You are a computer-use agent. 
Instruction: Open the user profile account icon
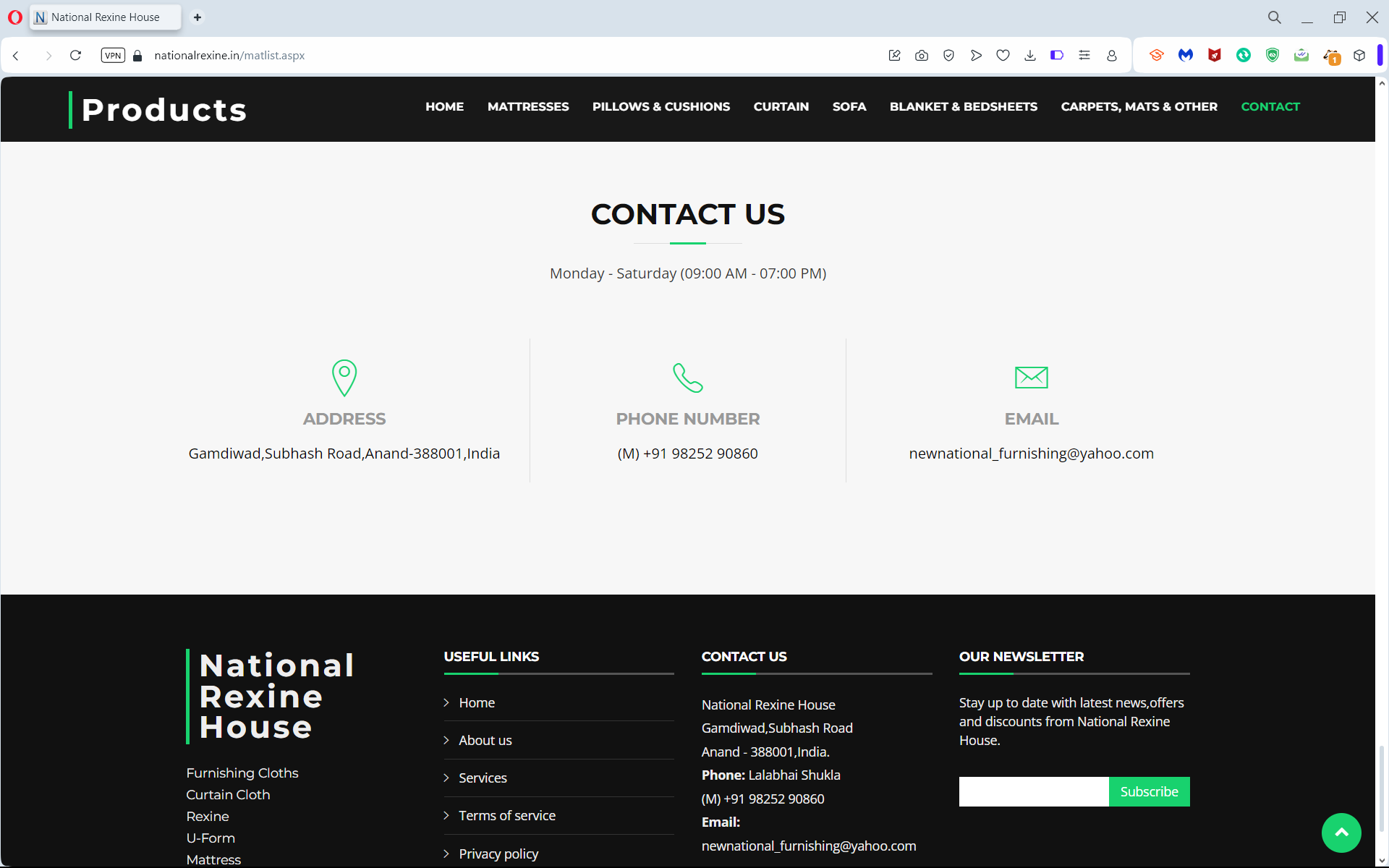[1112, 56]
